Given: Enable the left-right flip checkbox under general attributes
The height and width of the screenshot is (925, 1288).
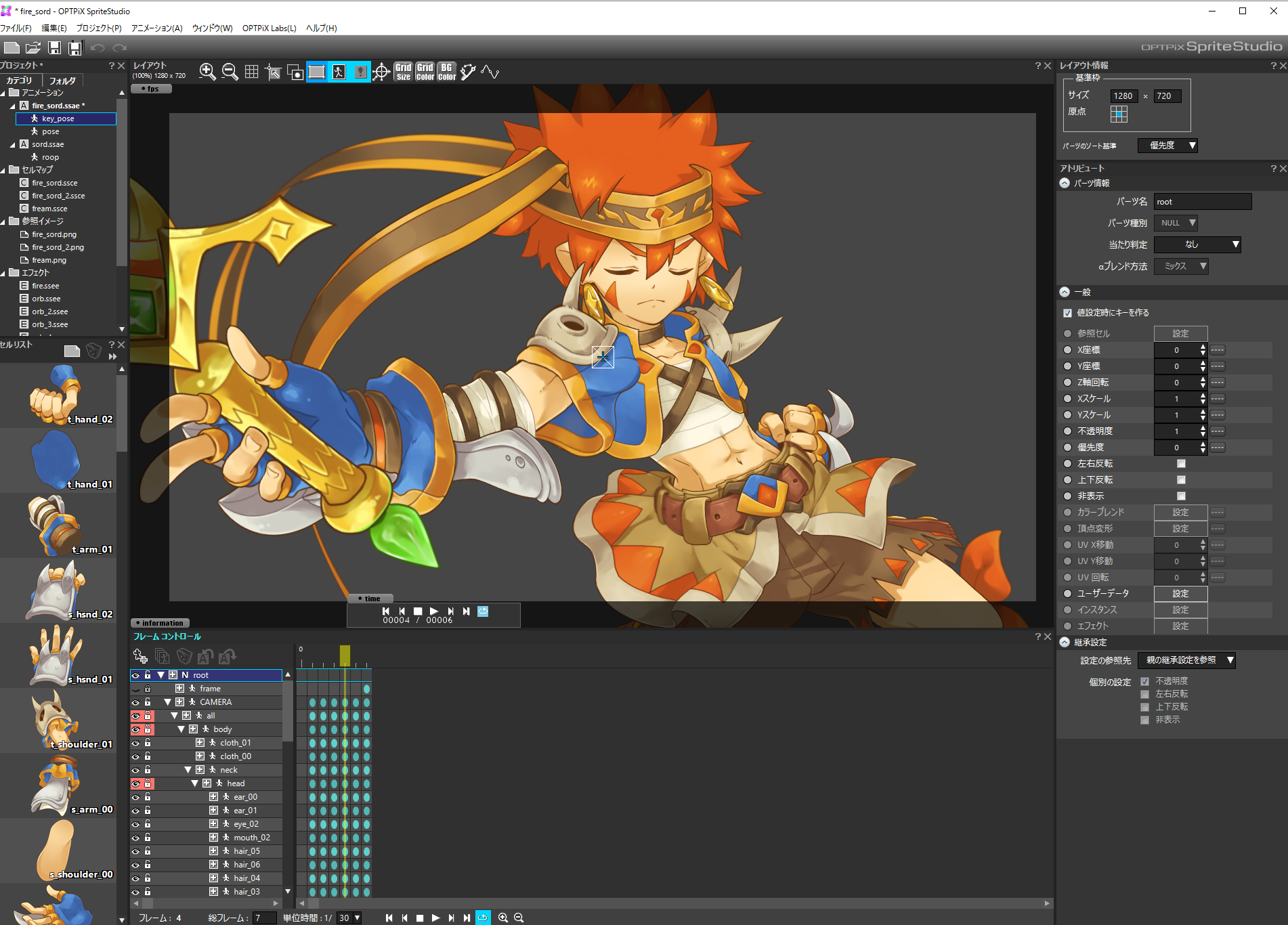Looking at the screenshot, I should [x=1181, y=464].
